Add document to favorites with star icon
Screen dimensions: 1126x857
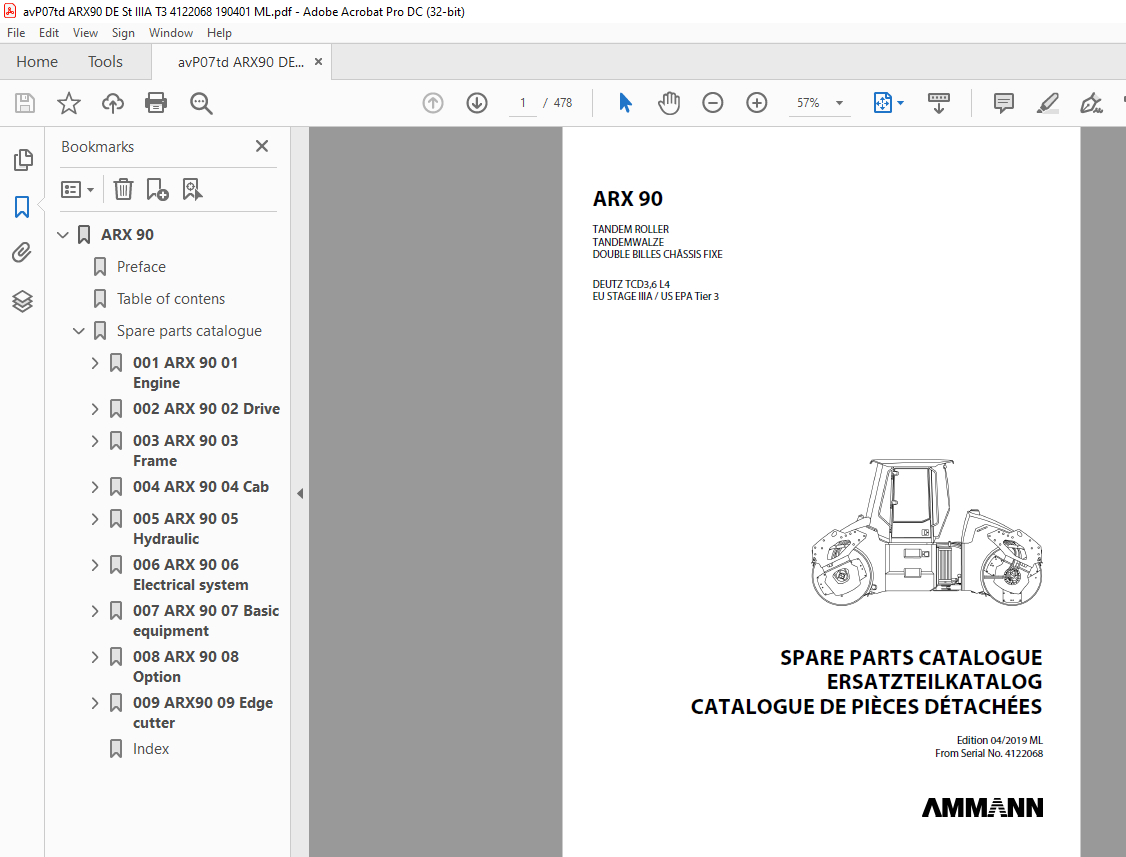click(x=69, y=103)
